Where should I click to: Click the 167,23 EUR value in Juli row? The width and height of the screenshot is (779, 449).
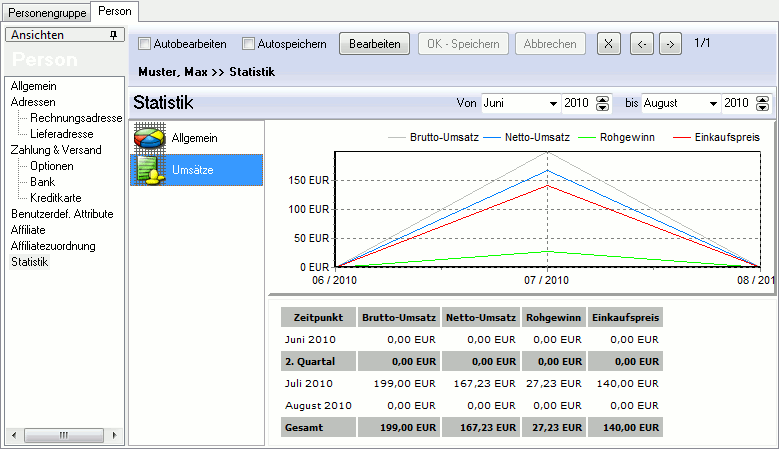(x=485, y=383)
